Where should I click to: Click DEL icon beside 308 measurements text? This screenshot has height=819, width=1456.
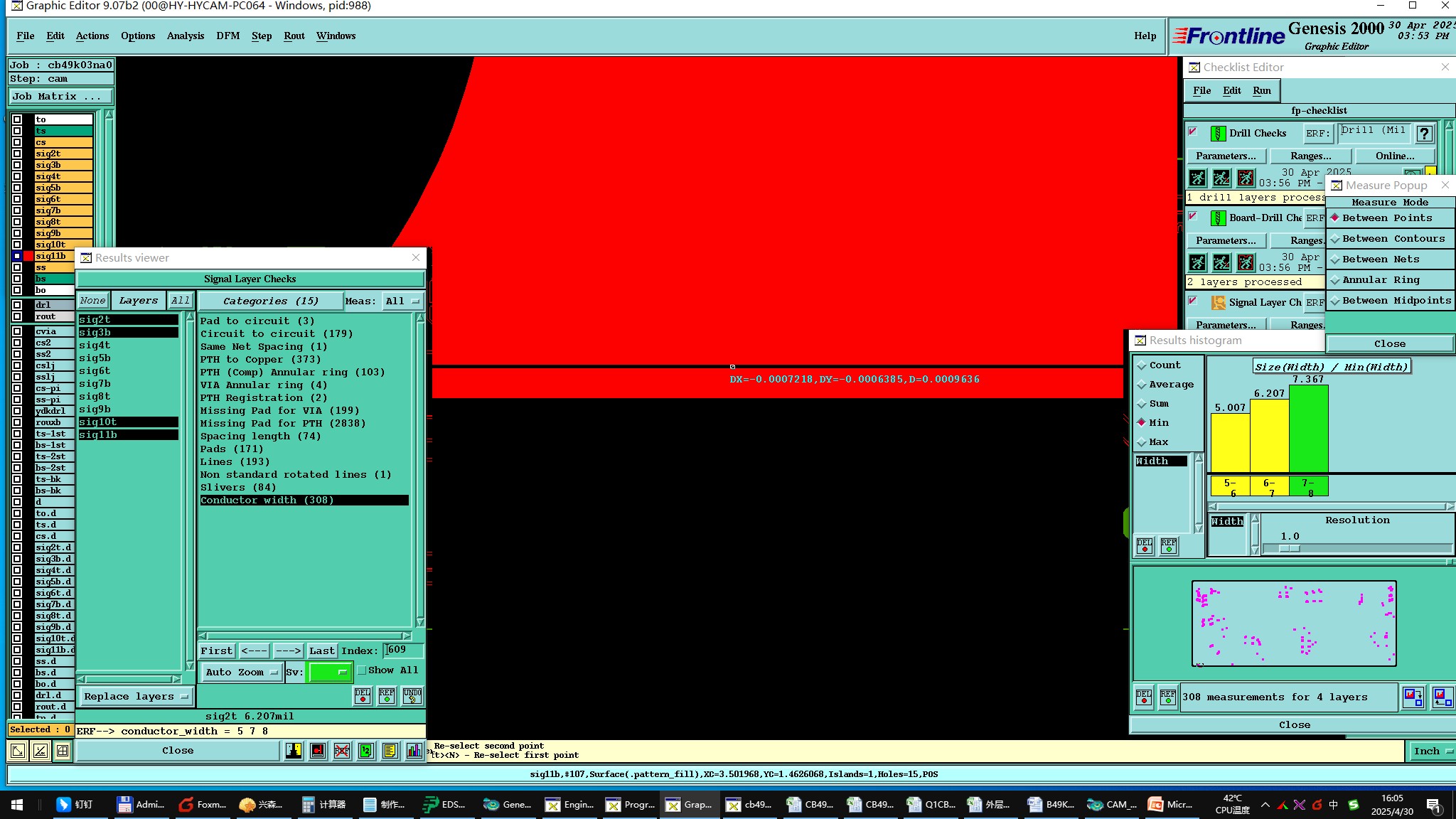pyautogui.click(x=1144, y=697)
